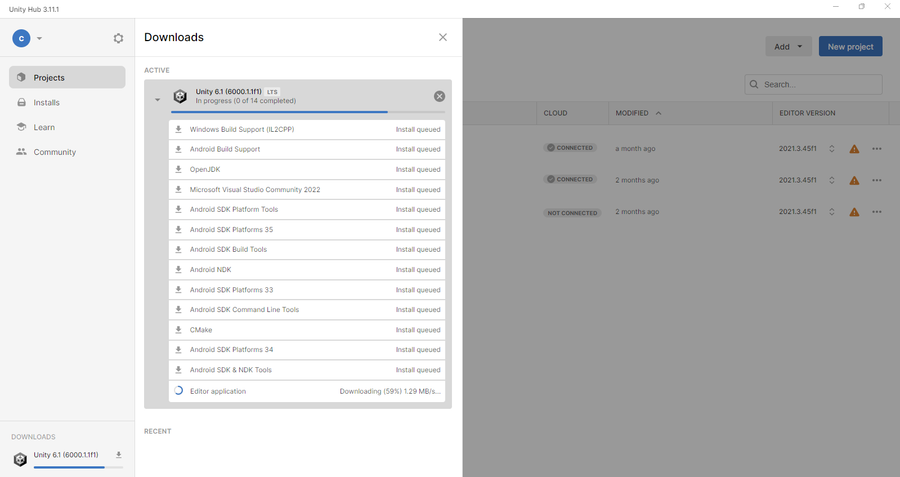Click download icon for Android SDK Command Line Tools
This screenshot has height=477, width=900.
179,309
